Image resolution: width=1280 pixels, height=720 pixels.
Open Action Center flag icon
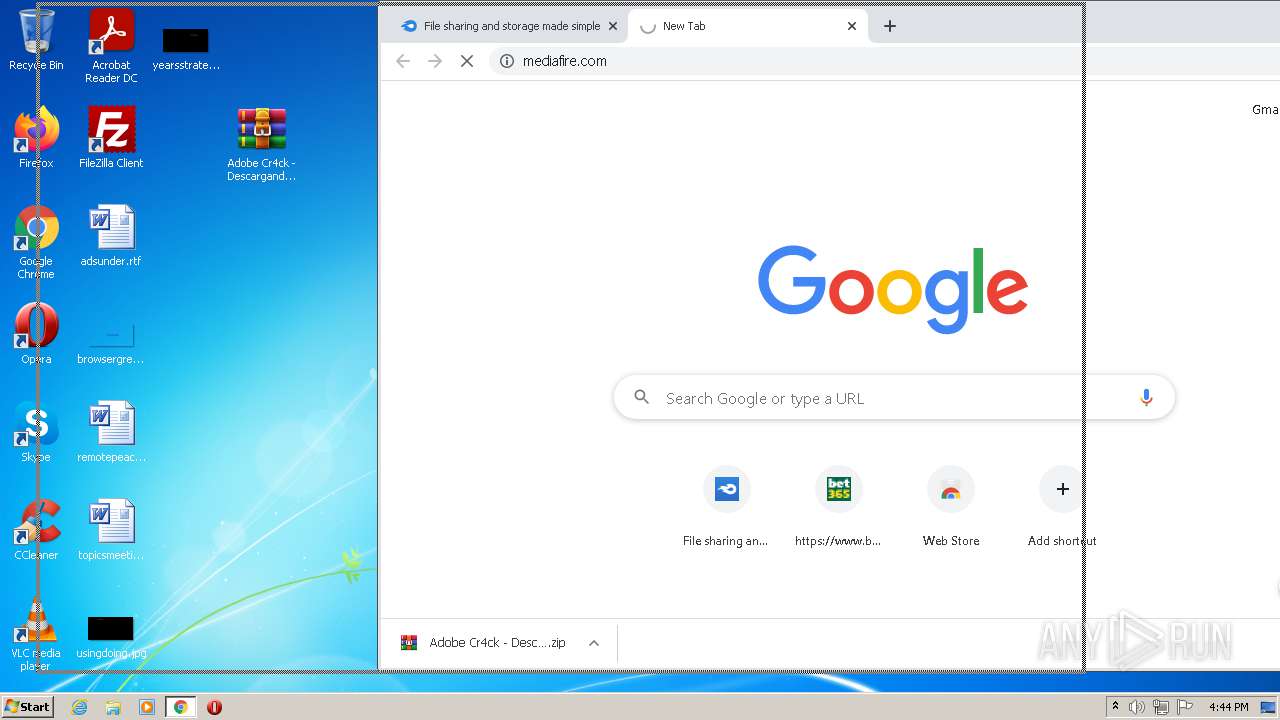(x=1184, y=707)
